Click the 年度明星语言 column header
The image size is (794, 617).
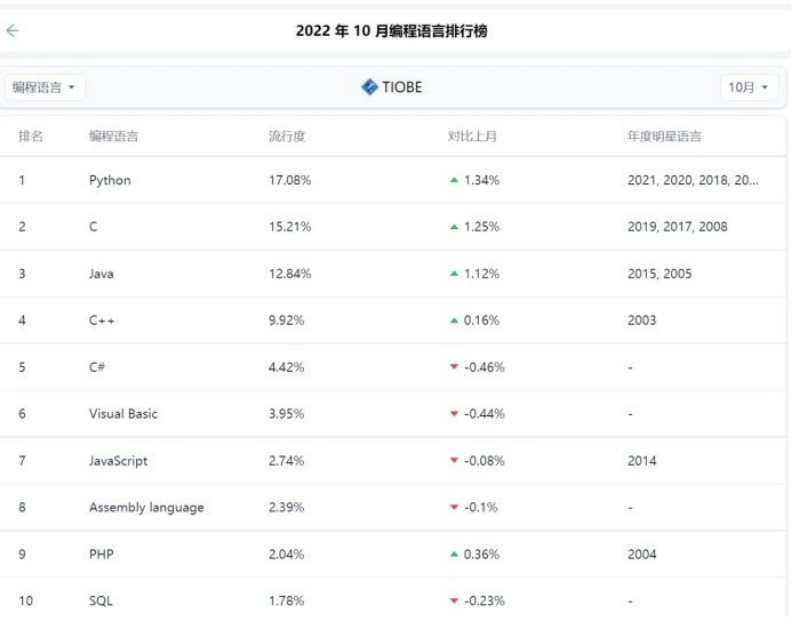[664, 136]
